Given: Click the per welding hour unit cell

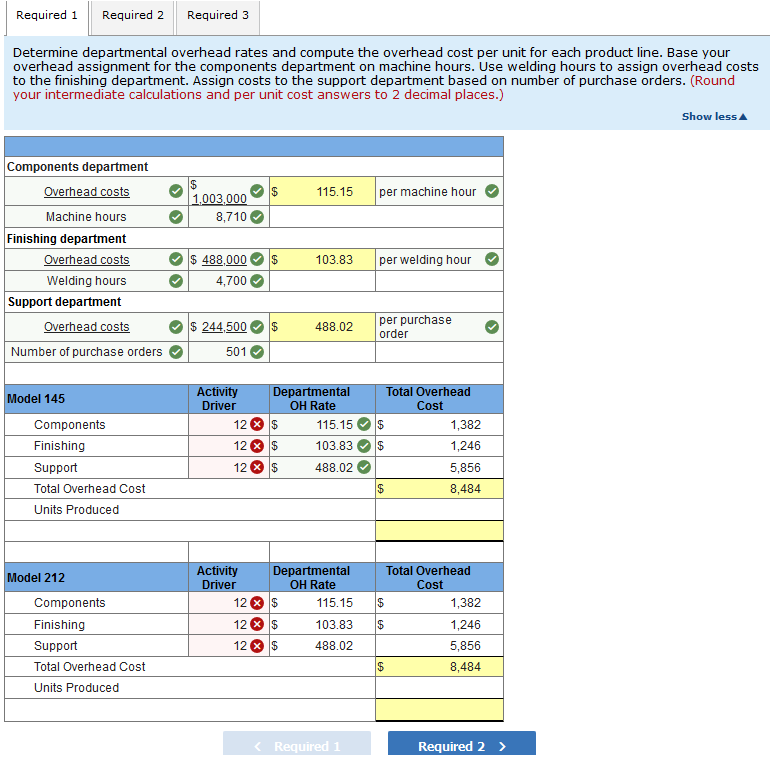Looking at the screenshot, I should click(x=439, y=259).
